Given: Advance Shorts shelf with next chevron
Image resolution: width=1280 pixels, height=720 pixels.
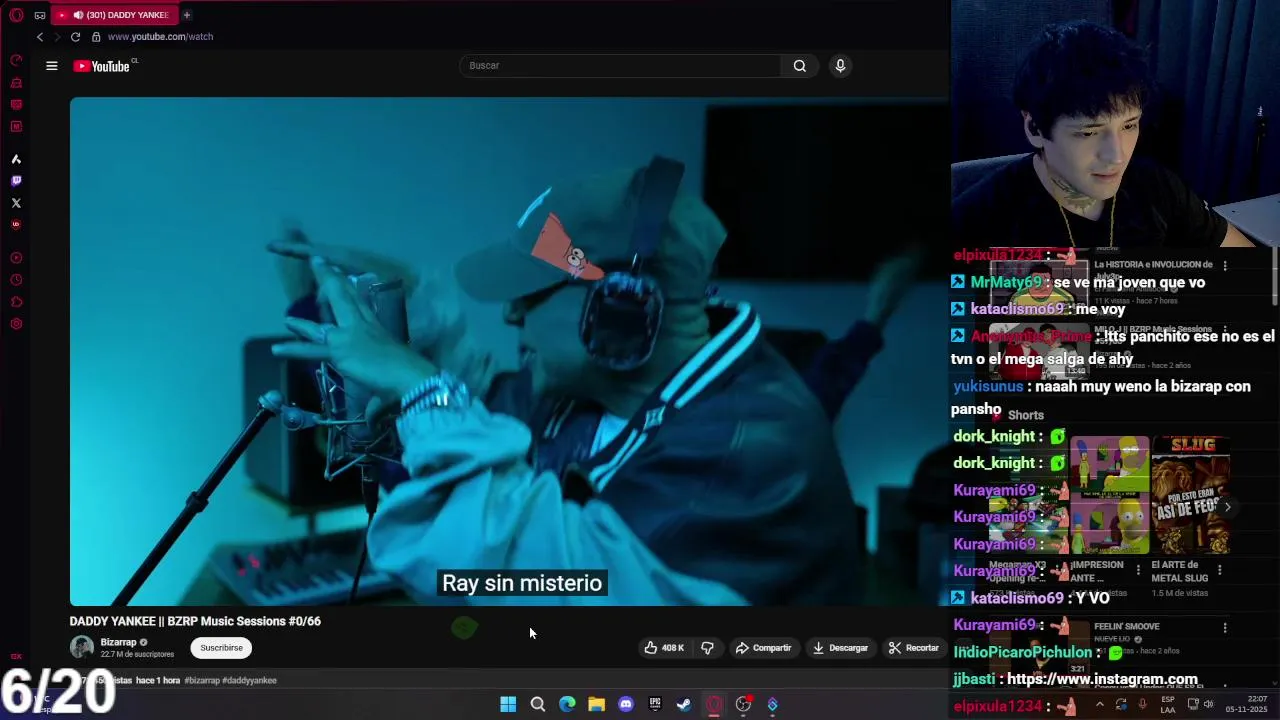Looking at the screenshot, I should click(1228, 508).
